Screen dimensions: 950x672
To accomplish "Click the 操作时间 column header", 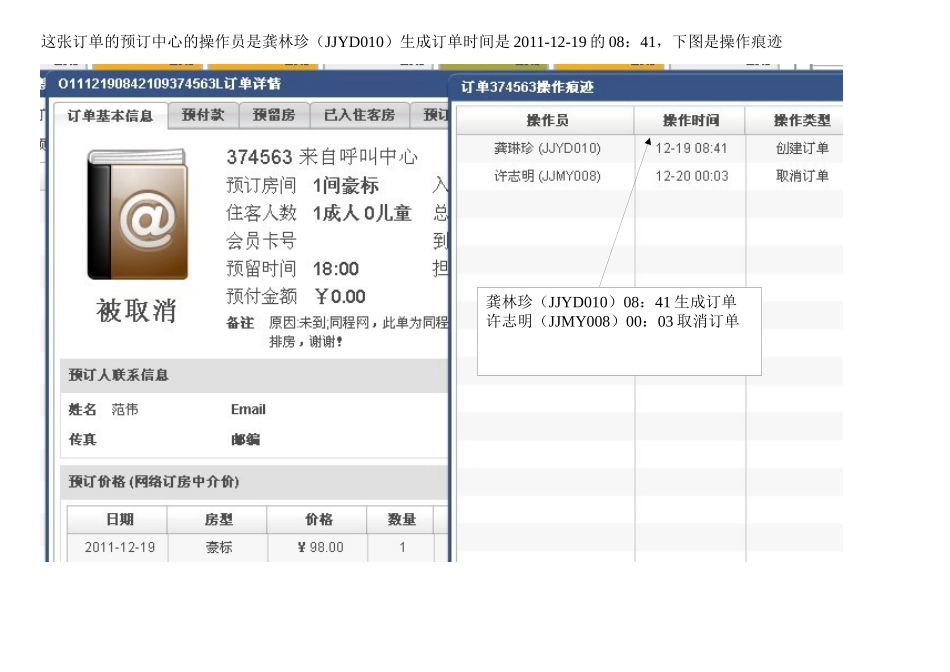I will pyautogui.click(x=691, y=120).
